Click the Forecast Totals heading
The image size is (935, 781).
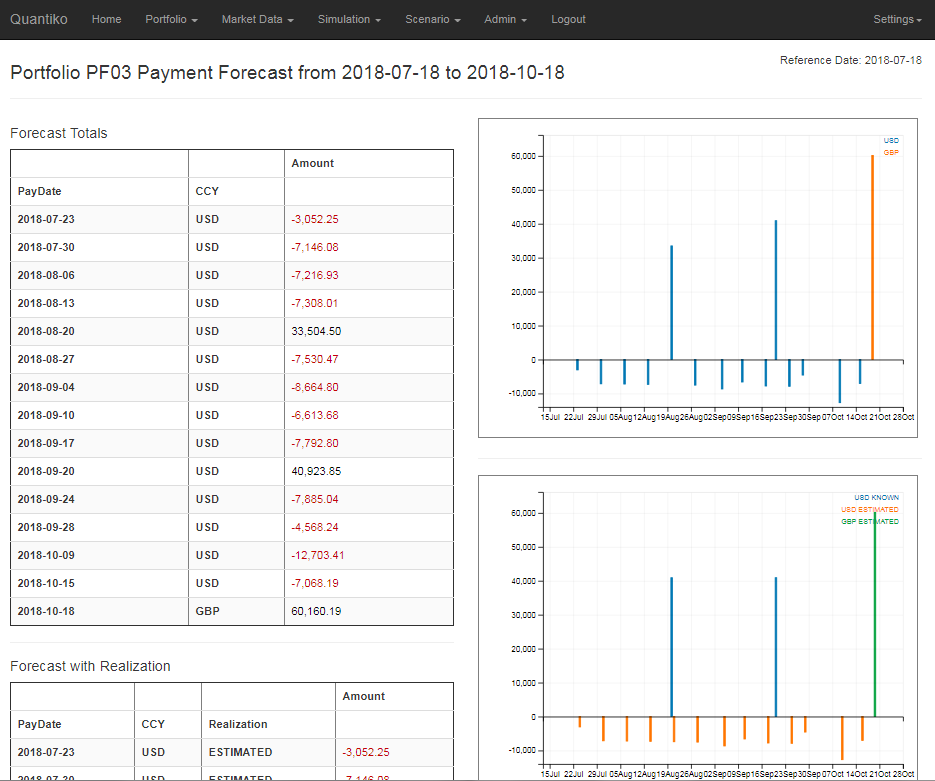[58, 133]
